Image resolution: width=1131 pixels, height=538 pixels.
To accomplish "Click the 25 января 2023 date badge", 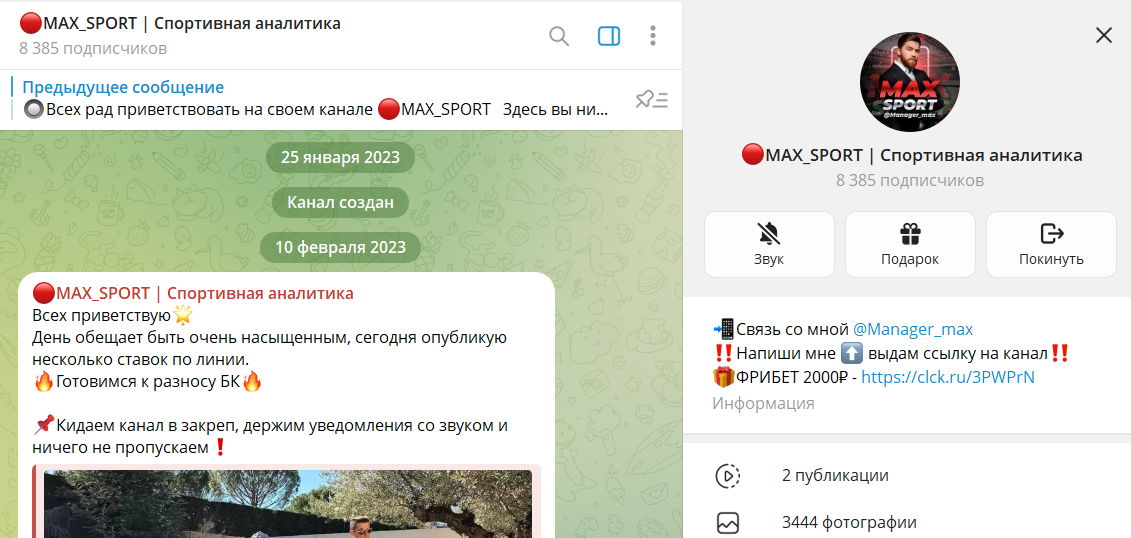I will pyautogui.click(x=340, y=157).
